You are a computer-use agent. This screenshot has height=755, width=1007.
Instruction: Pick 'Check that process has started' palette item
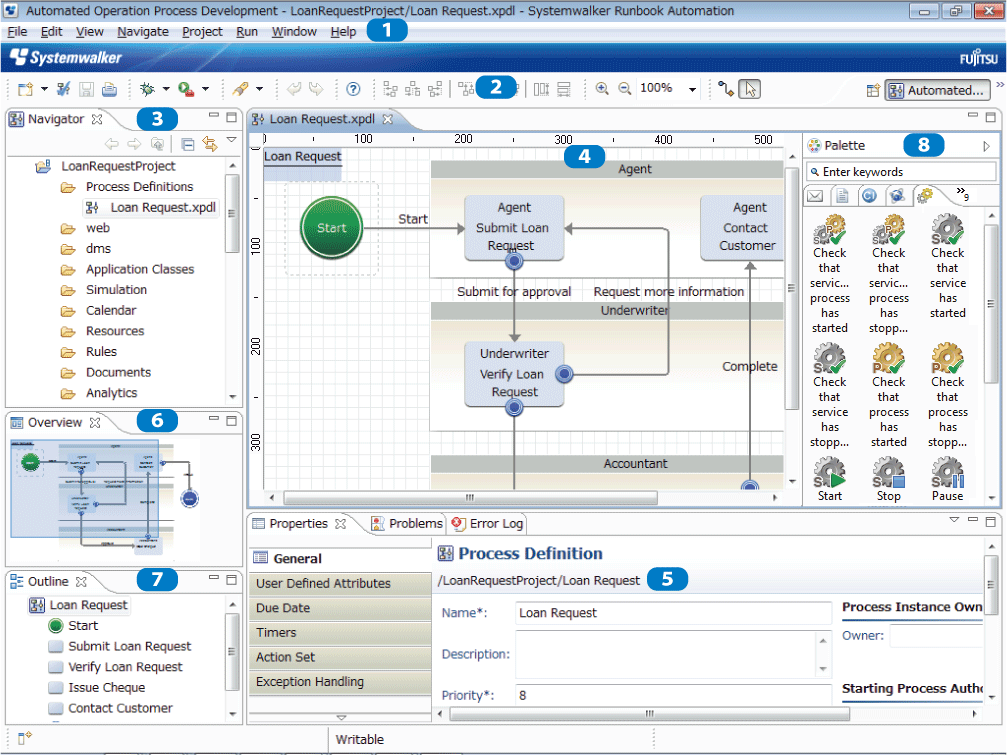pos(889,395)
